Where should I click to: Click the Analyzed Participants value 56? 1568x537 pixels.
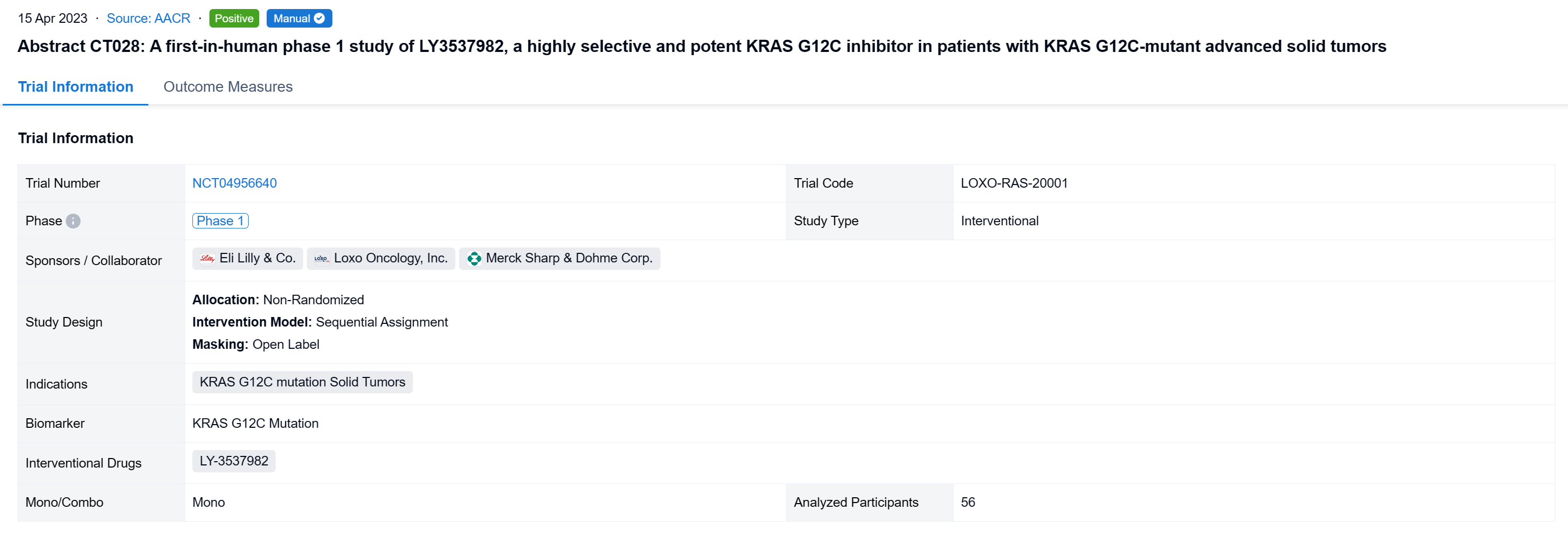point(967,503)
